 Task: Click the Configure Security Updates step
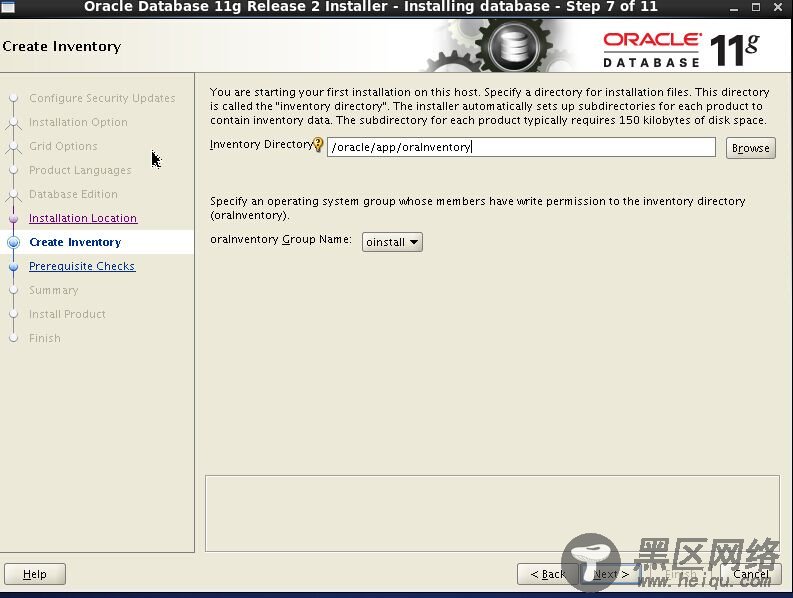pos(102,98)
